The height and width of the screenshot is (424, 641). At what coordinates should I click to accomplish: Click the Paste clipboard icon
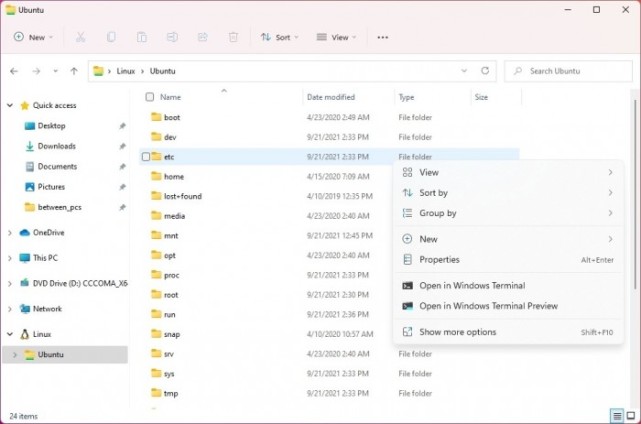[x=141, y=37]
